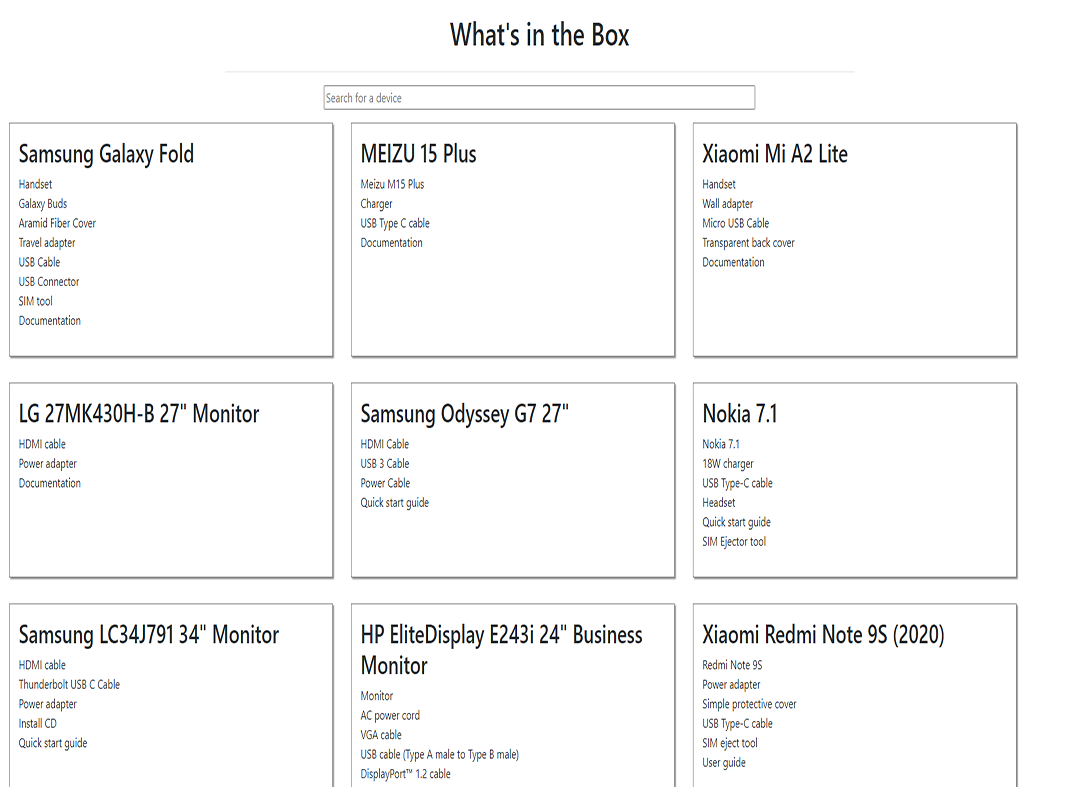Select the AC power cord item
This screenshot has height=787, width=1079.
pyautogui.click(x=390, y=715)
